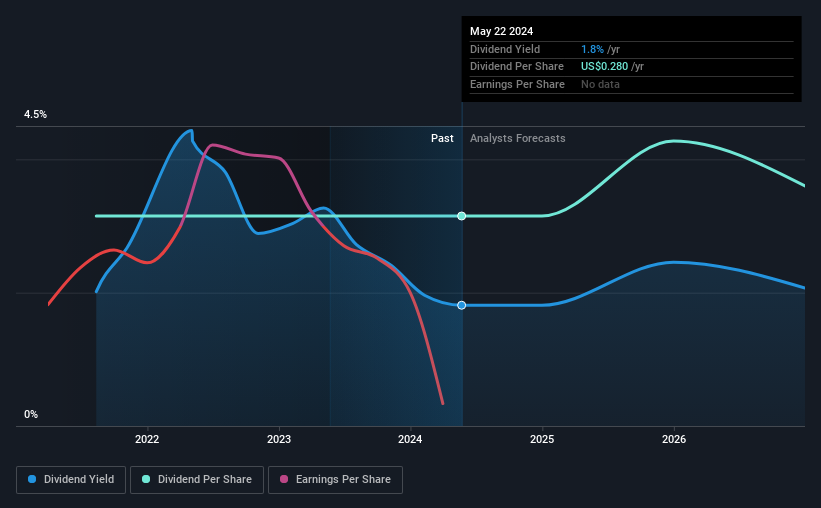Screen dimensions: 821x508
Task: Click the 2025 x-axis label
Action: tap(542, 439)
